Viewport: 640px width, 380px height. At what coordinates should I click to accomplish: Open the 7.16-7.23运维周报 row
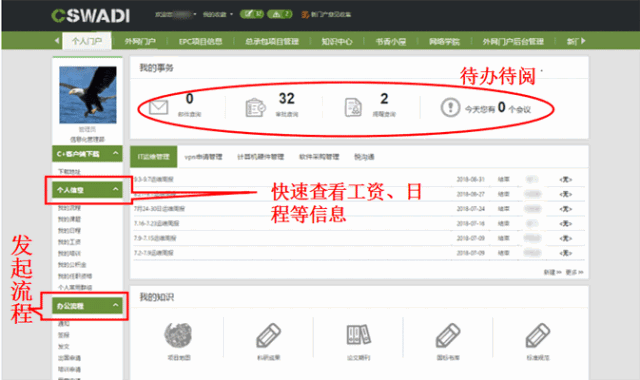coord(359,223)
